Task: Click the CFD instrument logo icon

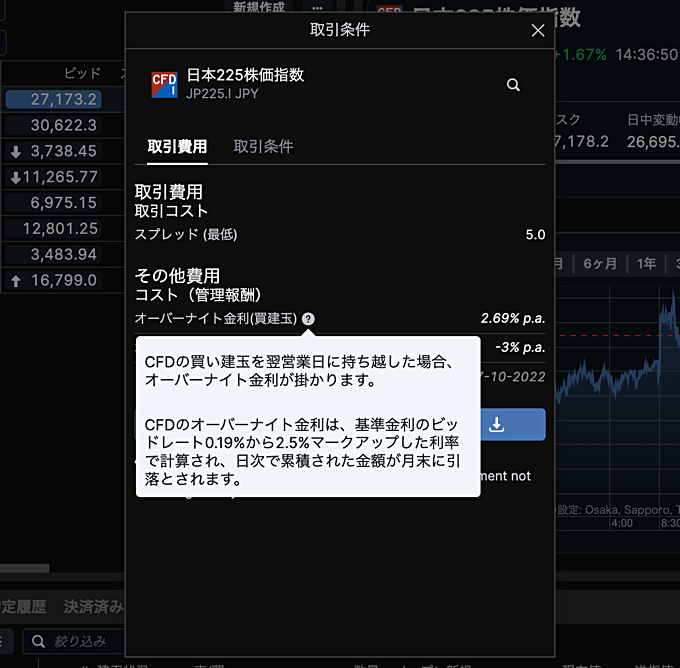Action: (164, 85)
